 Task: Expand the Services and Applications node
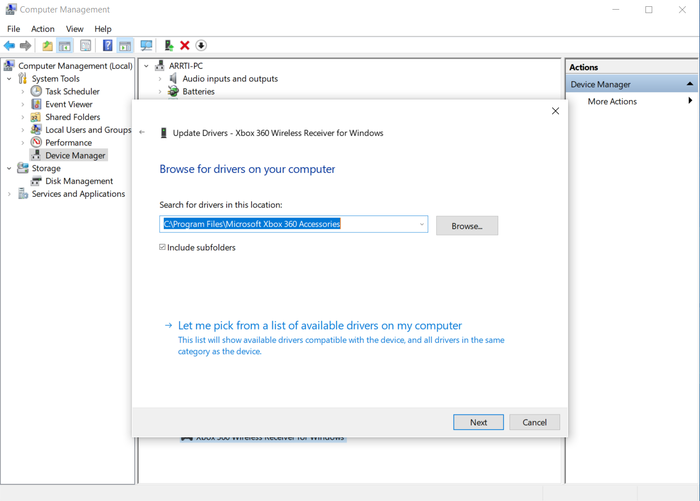coord(9,194)
